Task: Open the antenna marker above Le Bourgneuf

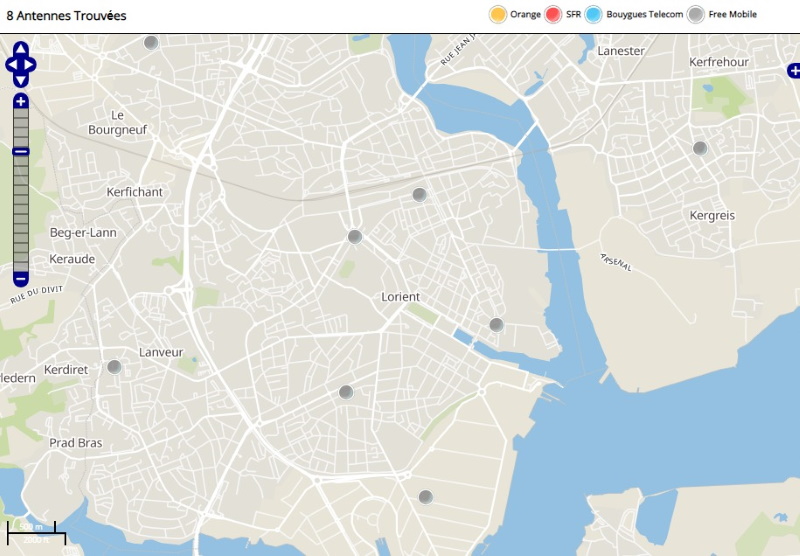Action: (151, 42)
